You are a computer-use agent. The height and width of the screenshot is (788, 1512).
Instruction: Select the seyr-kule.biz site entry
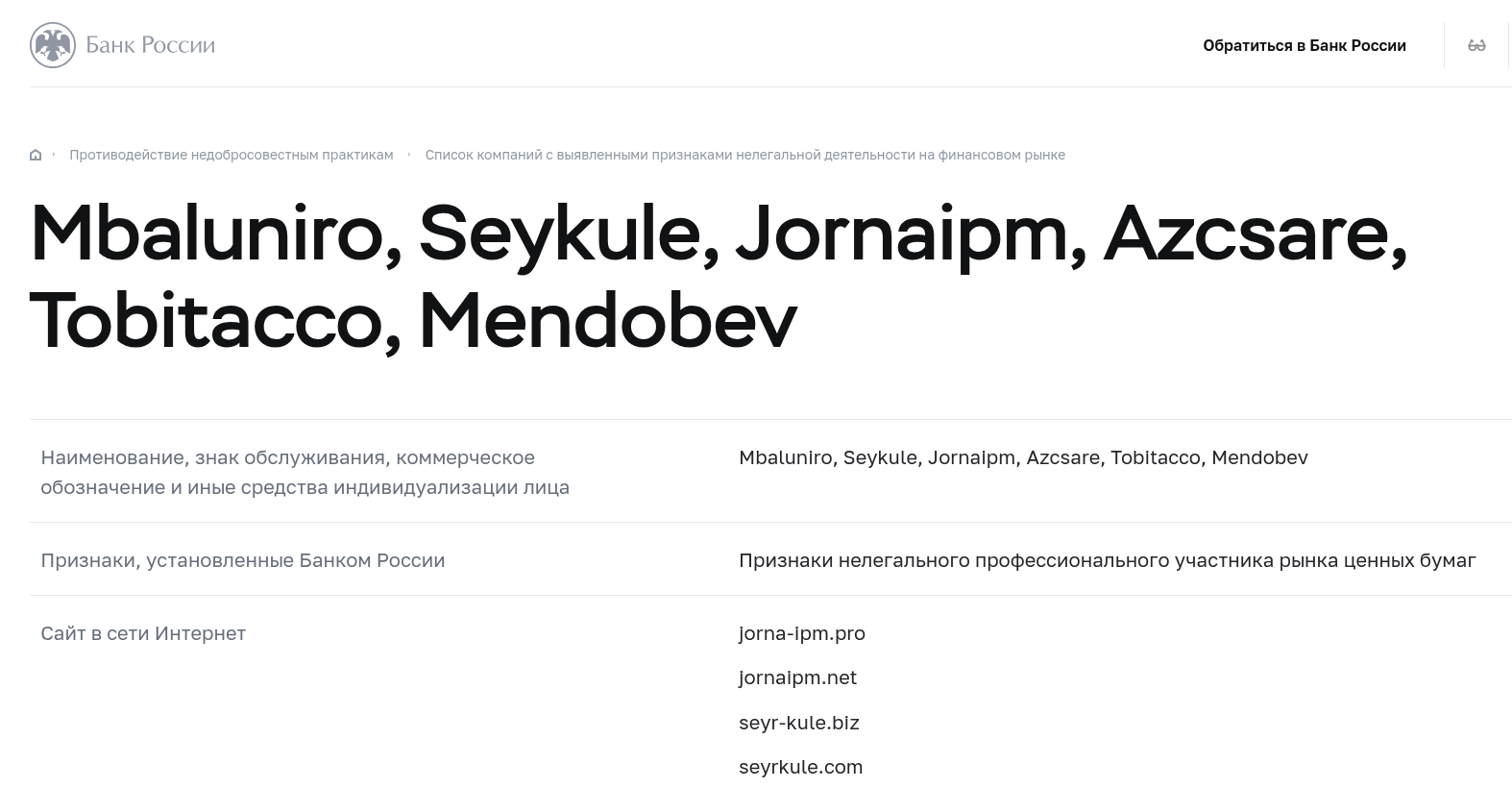(x=798, y=723)
